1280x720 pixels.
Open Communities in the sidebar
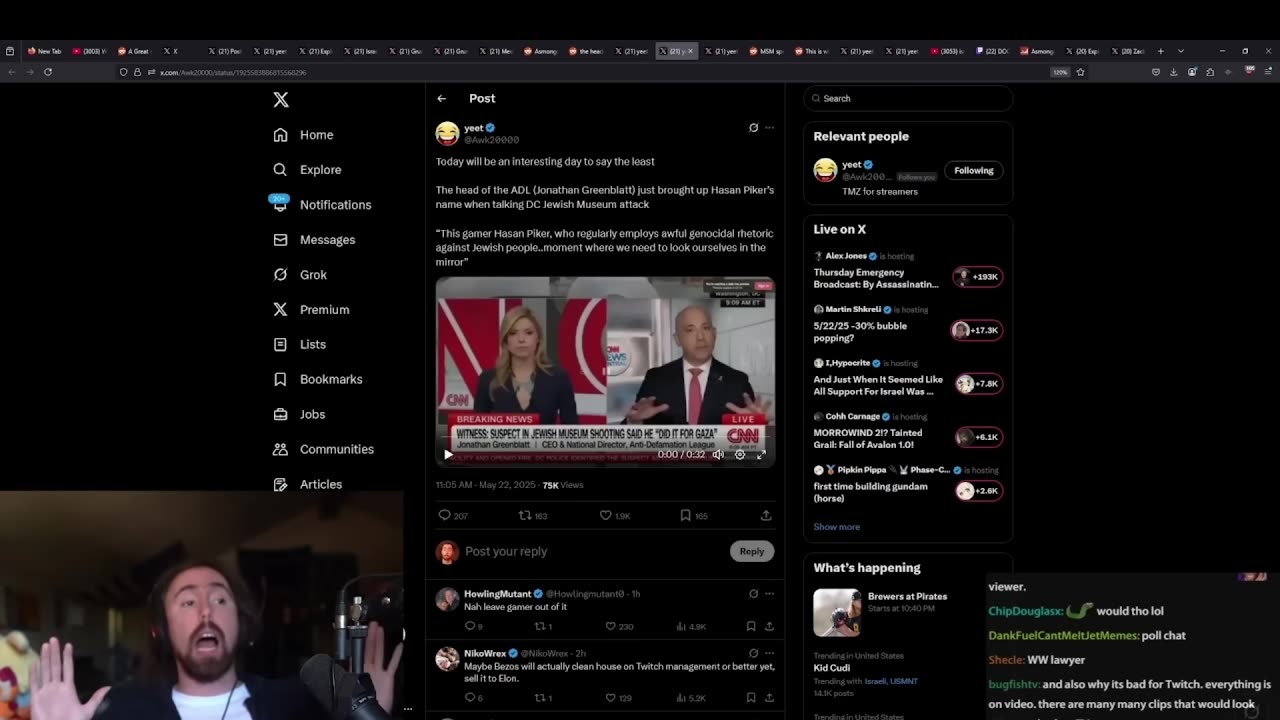(322, 449)
